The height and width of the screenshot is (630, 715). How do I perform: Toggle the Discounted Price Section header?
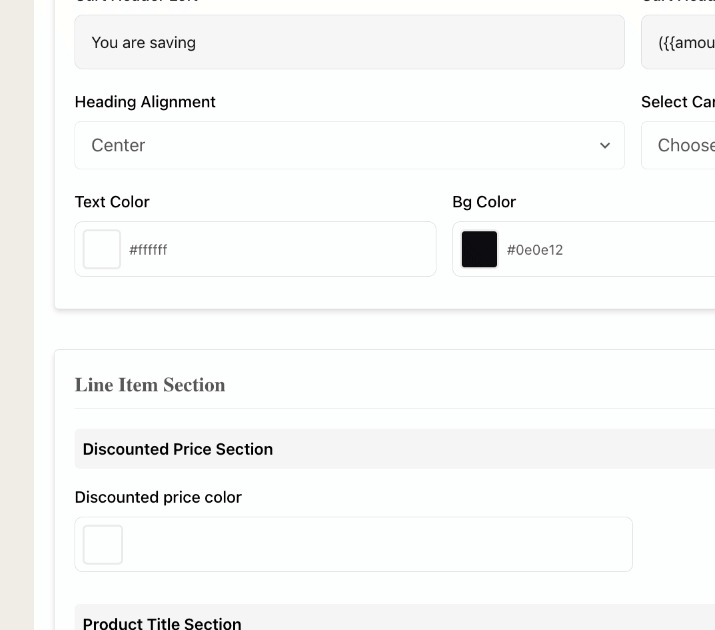394,449
